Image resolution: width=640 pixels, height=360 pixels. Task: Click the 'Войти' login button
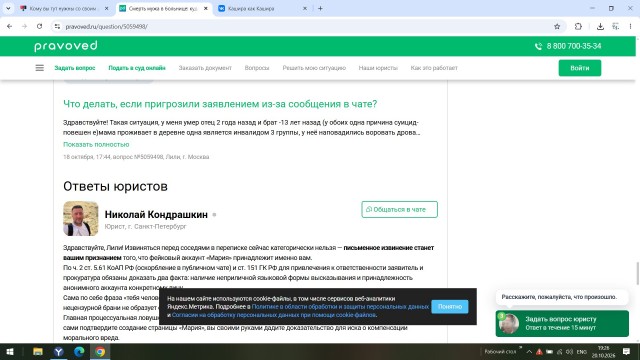[x=580, y=68]
